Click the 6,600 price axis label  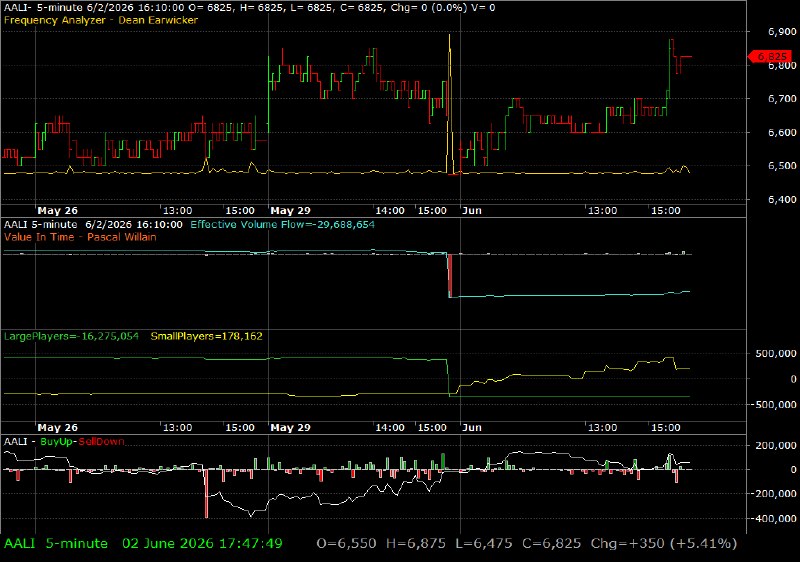782,133
